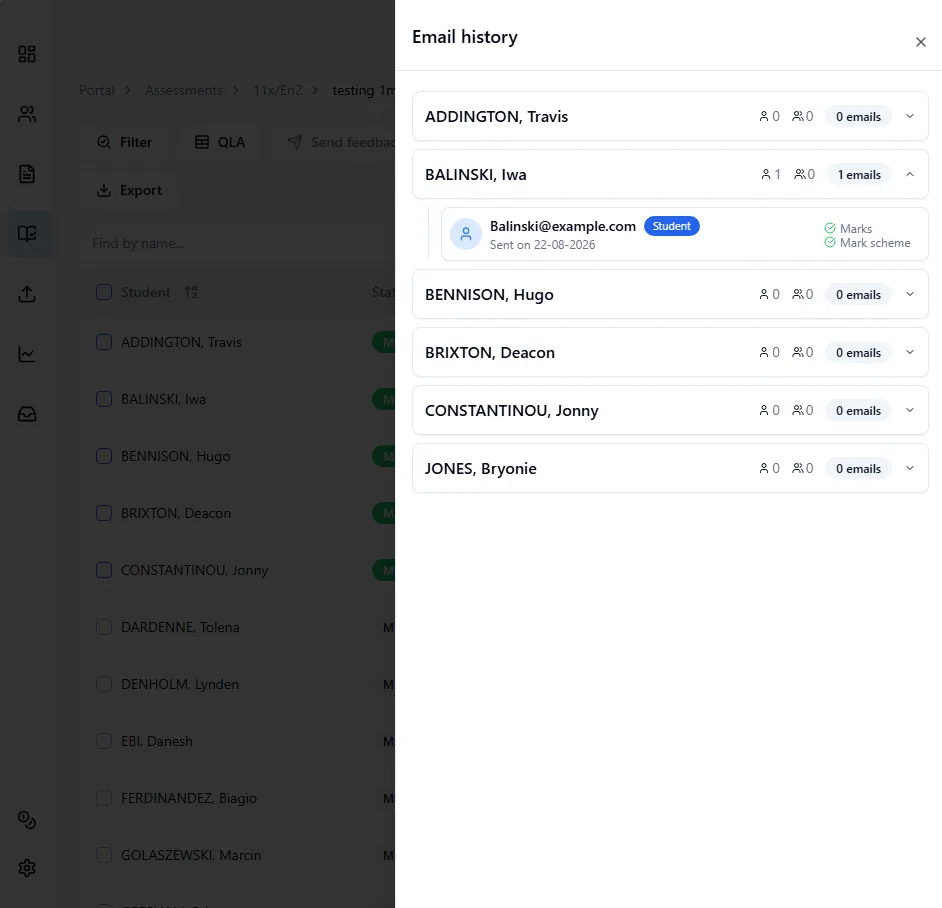The image size is (942, 908).
Task: Tick the checkbox for BRIXTON, Deacon
Action: 104,513
